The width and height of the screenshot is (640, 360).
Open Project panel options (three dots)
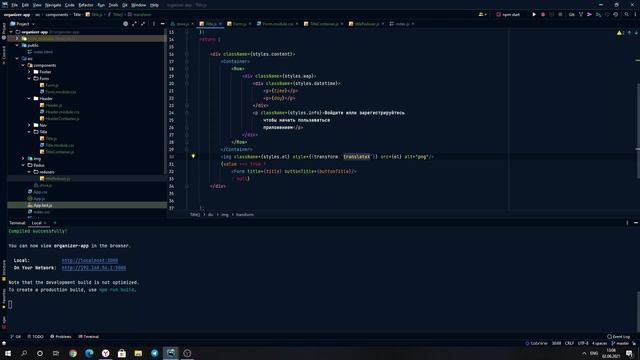click(x=154, y=24)
